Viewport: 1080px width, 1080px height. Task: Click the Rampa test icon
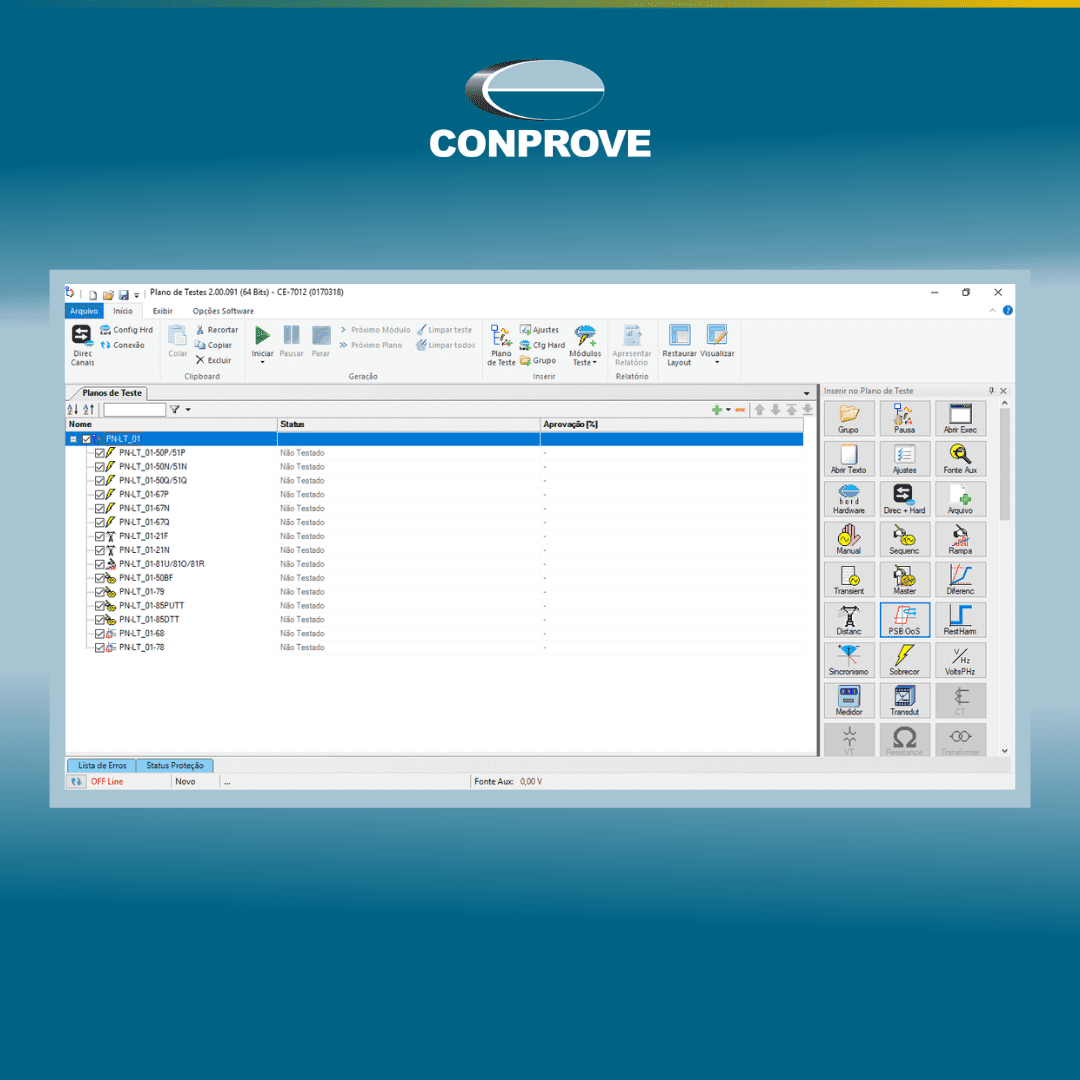[x=960, y=539]
